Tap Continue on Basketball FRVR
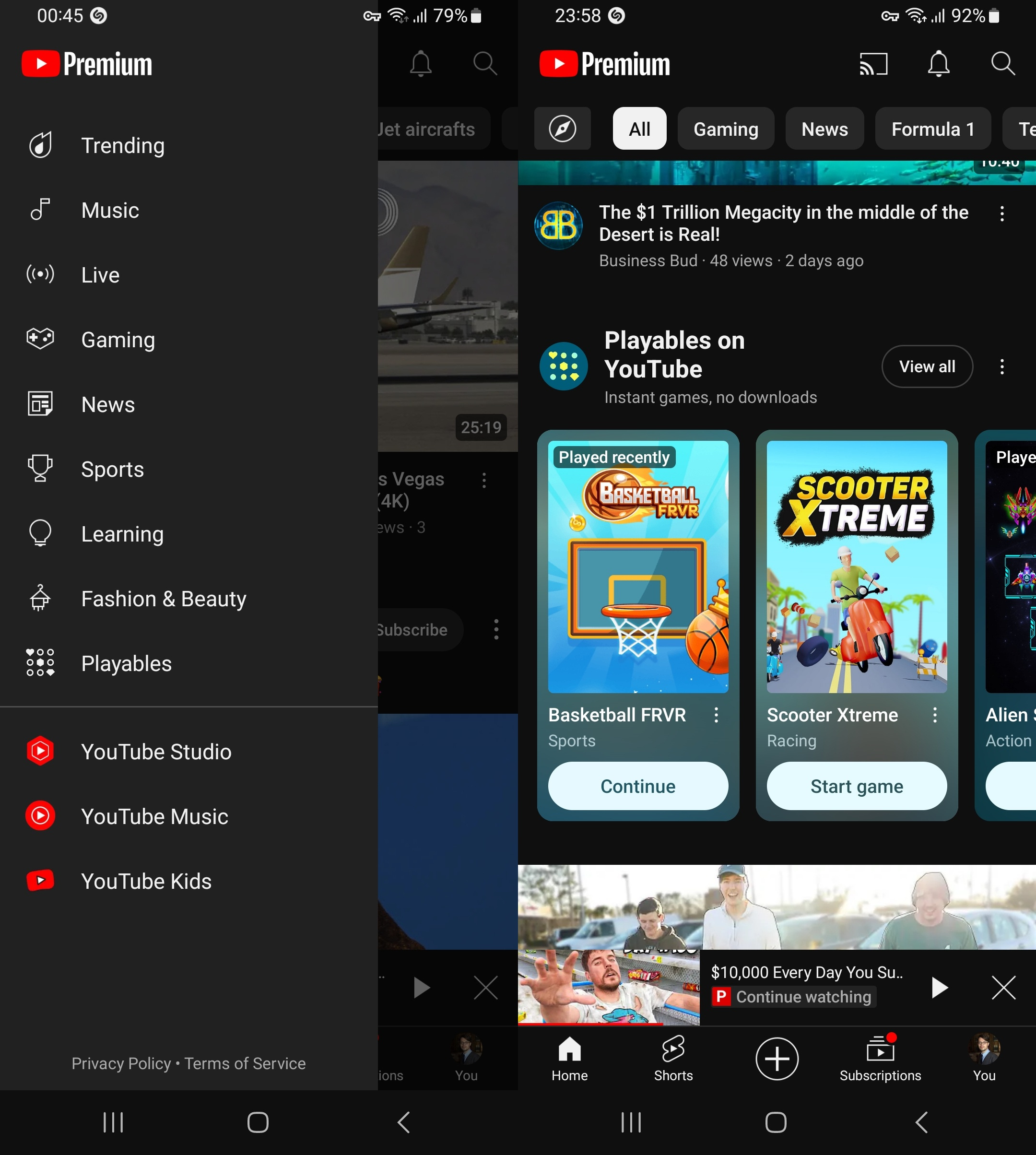Viewport: 1036px width, 1155px height. click(638, 786)
